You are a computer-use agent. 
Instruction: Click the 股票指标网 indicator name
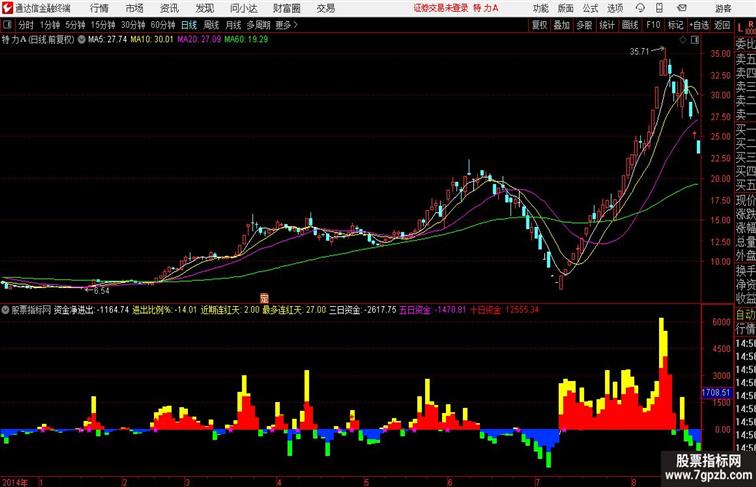31,310
